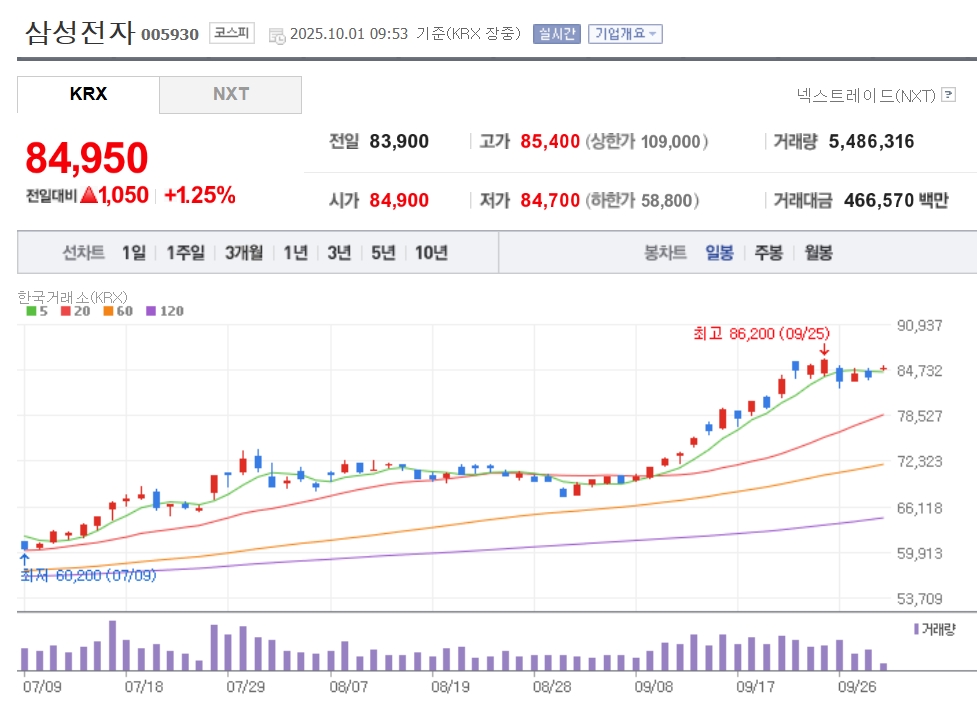
Task: Show the 1일 line chart
Action: click(x=133, y=253)
